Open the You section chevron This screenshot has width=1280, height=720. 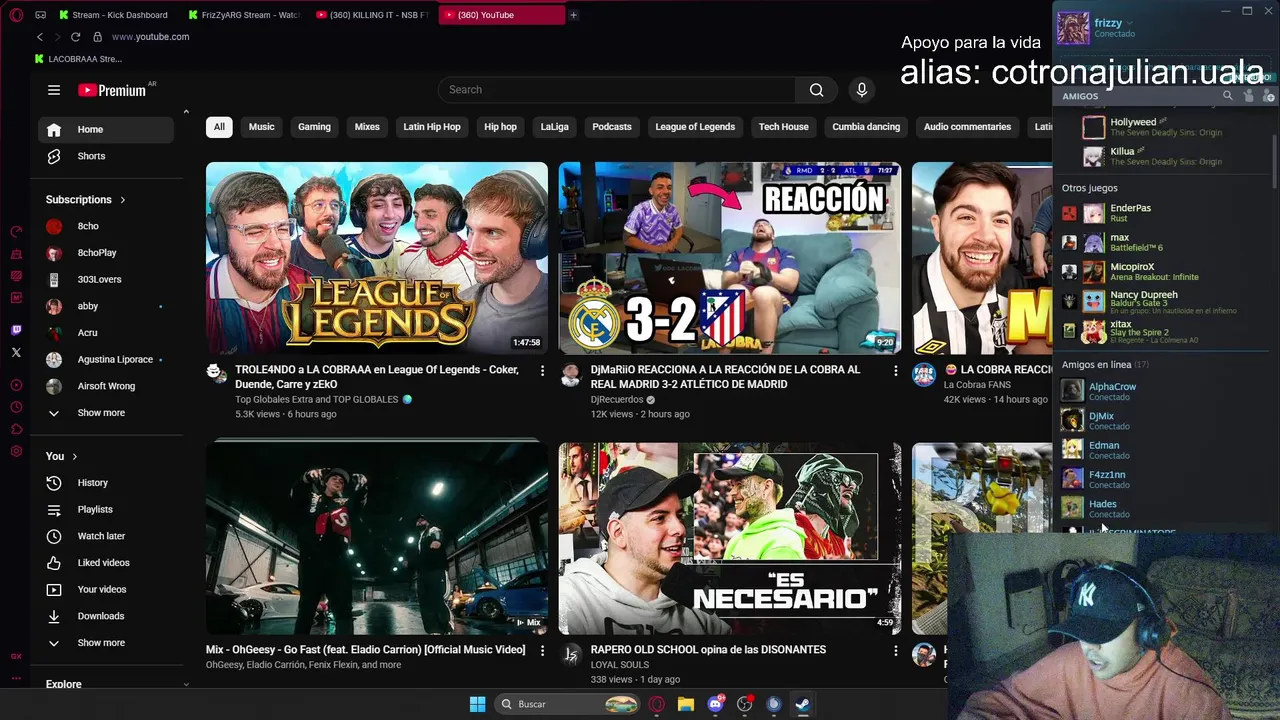tap(74, 457)
